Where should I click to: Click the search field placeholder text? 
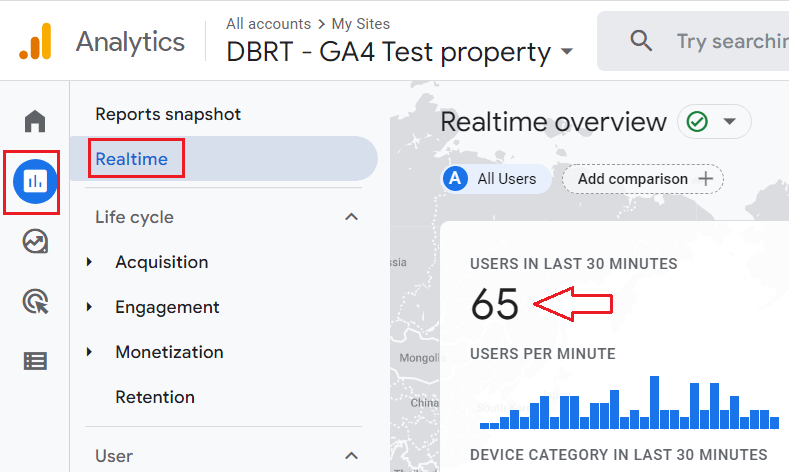733,41
